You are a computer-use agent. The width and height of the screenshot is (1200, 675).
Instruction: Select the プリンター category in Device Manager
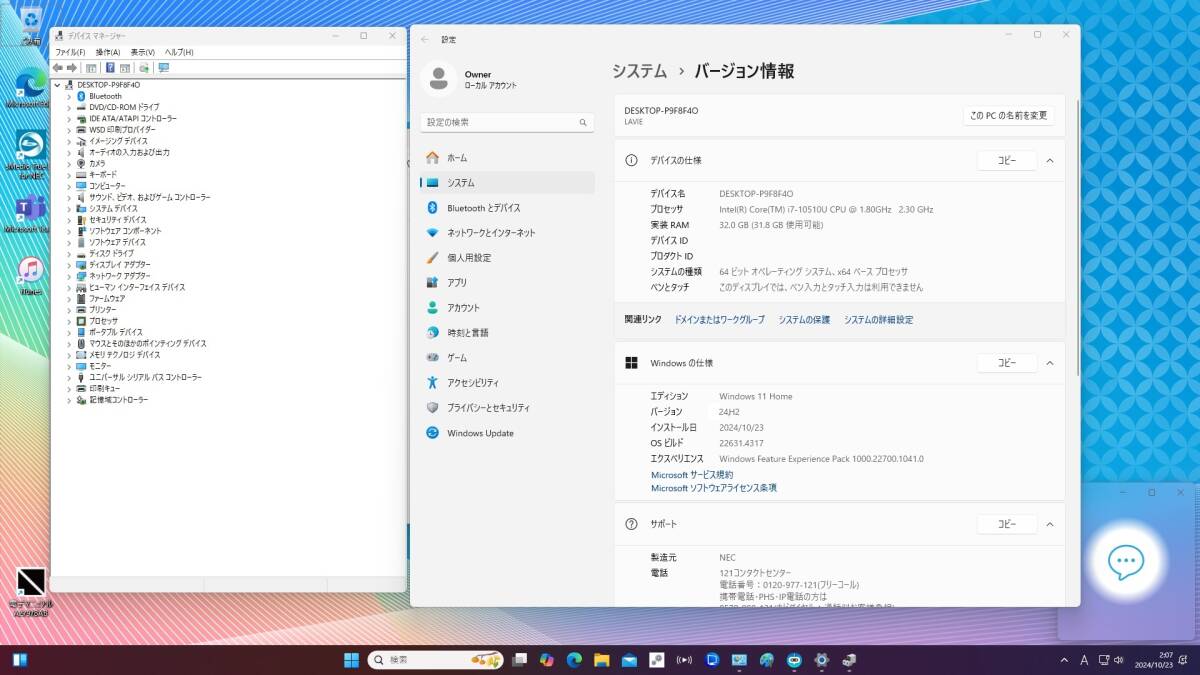click(103, 309)
